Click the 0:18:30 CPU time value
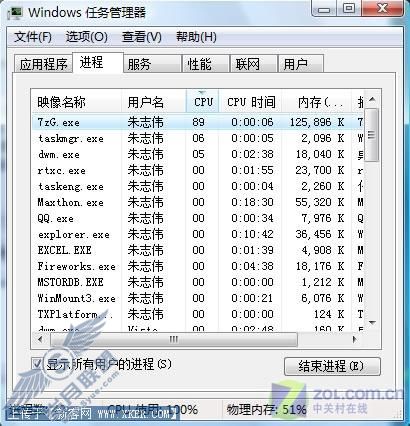 pos(252,202)
